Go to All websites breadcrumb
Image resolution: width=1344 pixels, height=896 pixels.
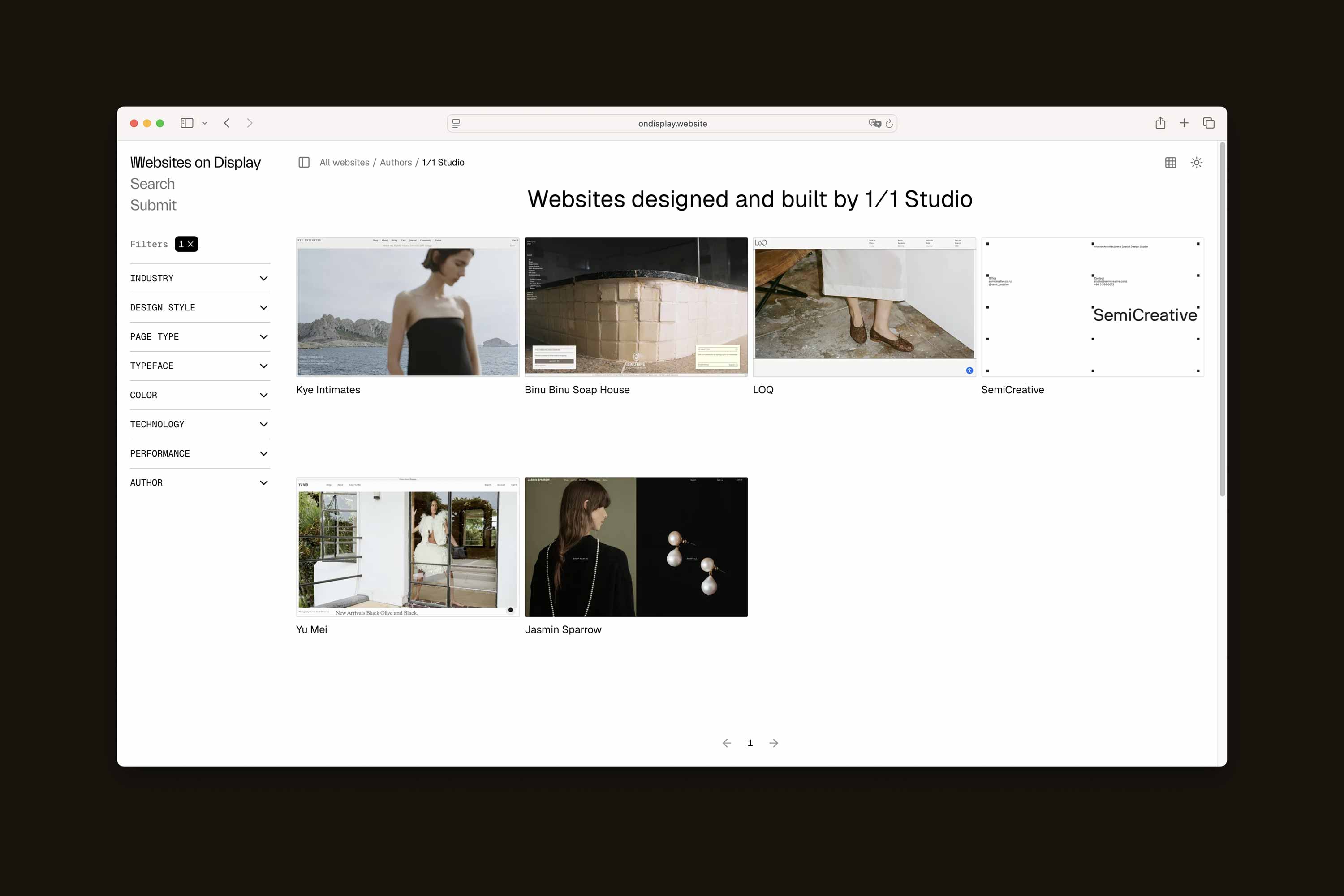345,162
